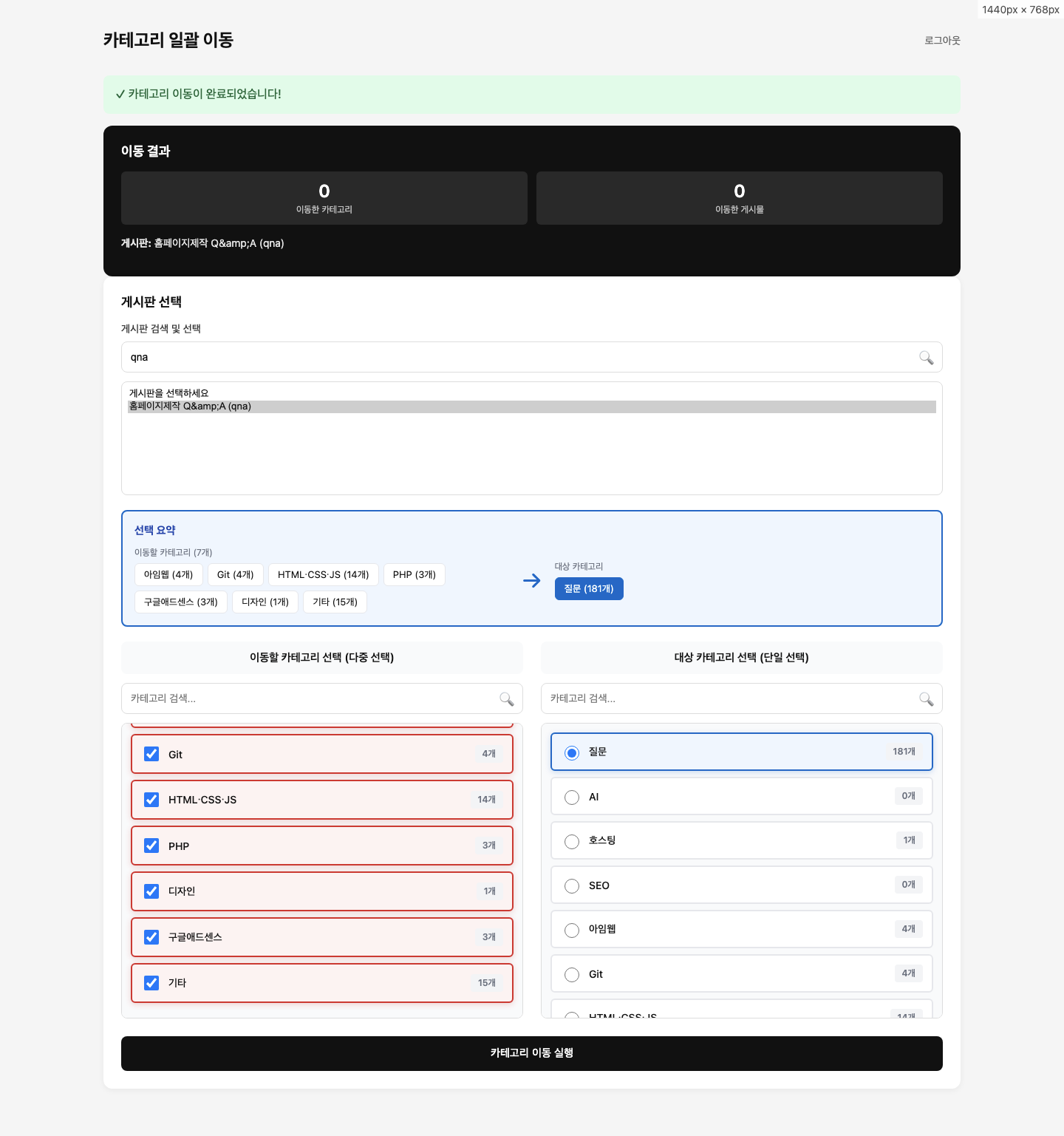This screenshot has width=1064, height=1136.
Task: Click search icon in target category search
Action: [x=926, y=699]
